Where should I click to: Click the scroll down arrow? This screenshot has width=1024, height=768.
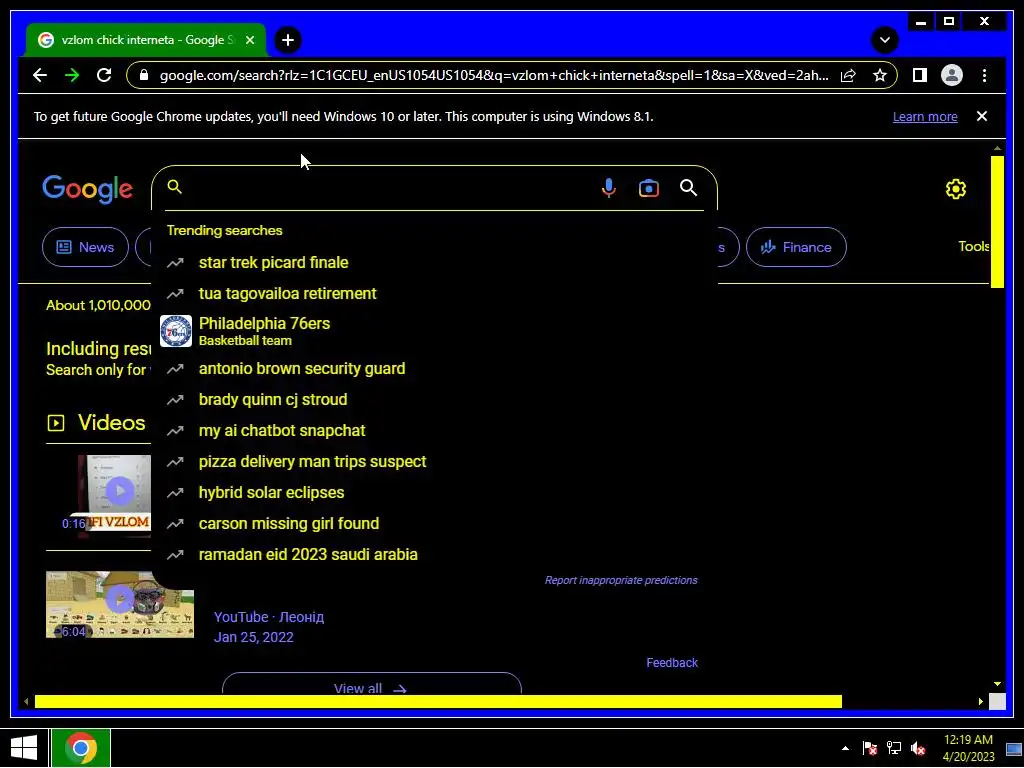click(997, 684)
